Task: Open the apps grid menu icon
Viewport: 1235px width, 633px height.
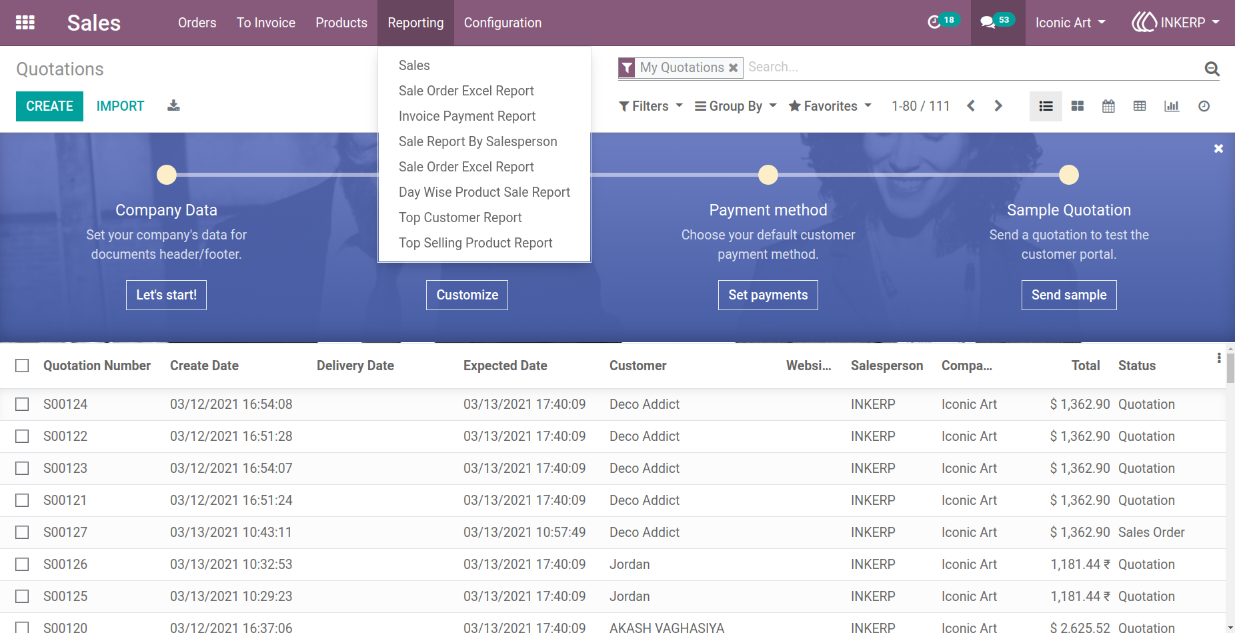Action: click(25, 22)
